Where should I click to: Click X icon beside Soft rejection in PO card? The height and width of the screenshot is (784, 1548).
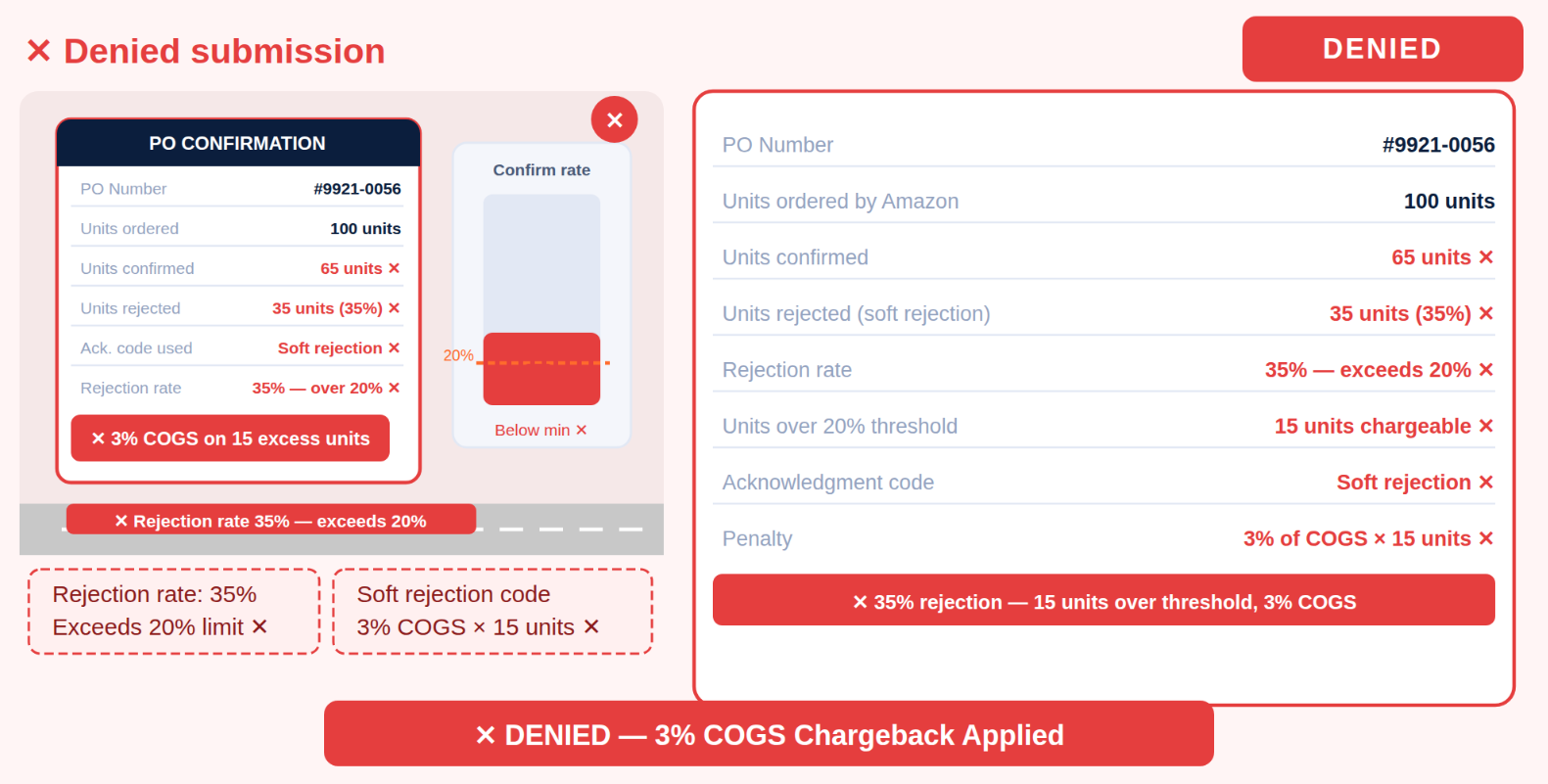394,347
